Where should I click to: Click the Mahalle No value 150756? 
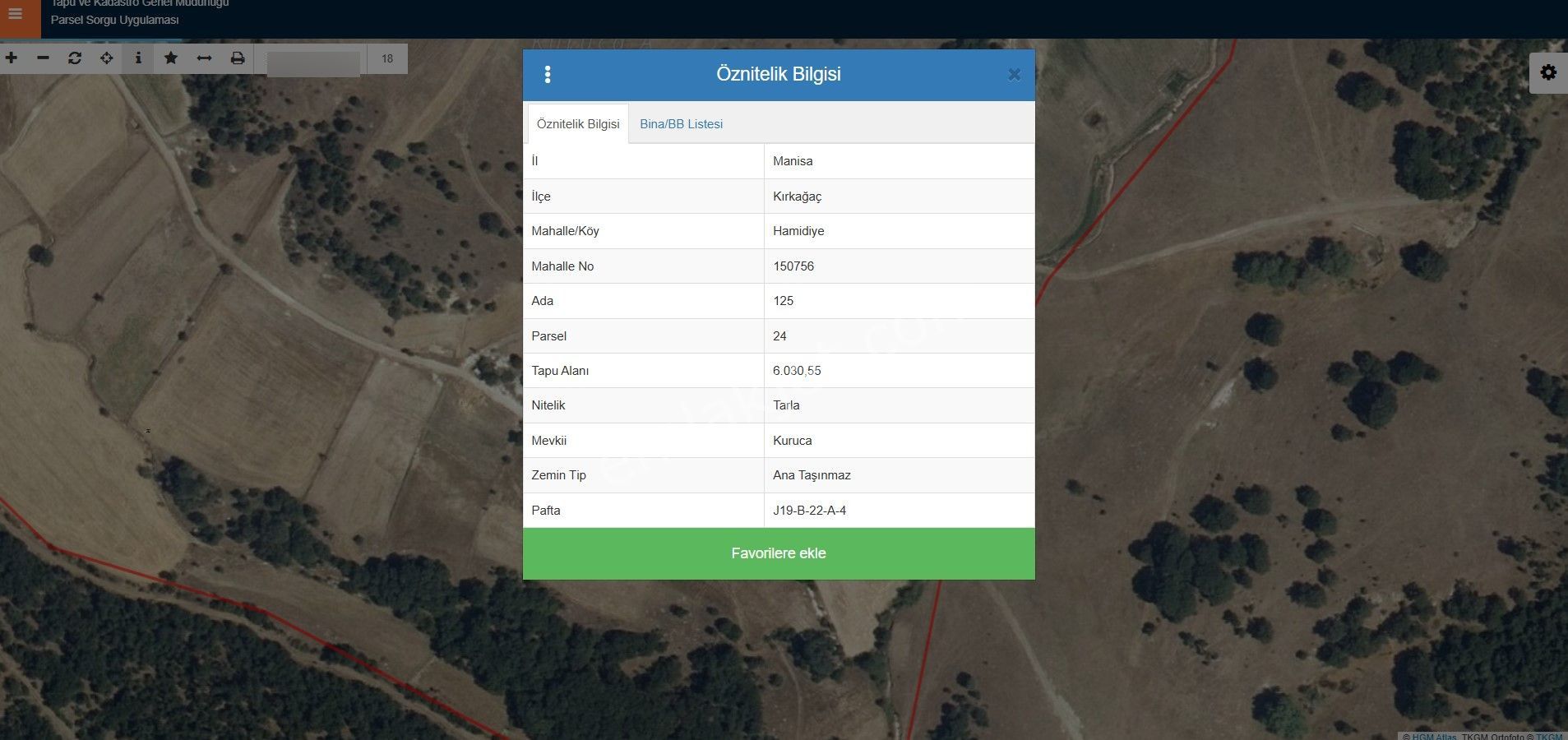tap(793, 266)
